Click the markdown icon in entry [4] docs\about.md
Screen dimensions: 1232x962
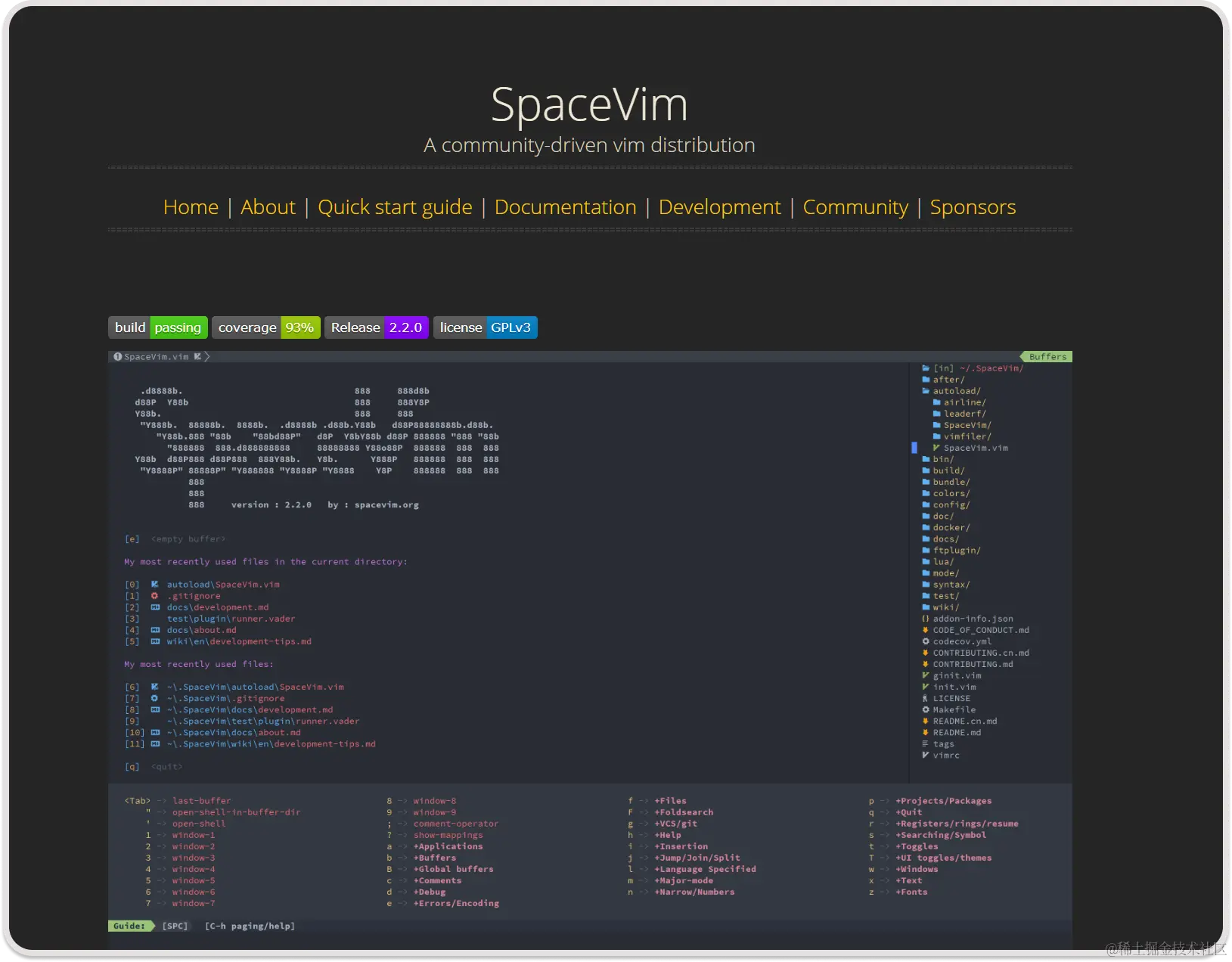click(155, 630)
